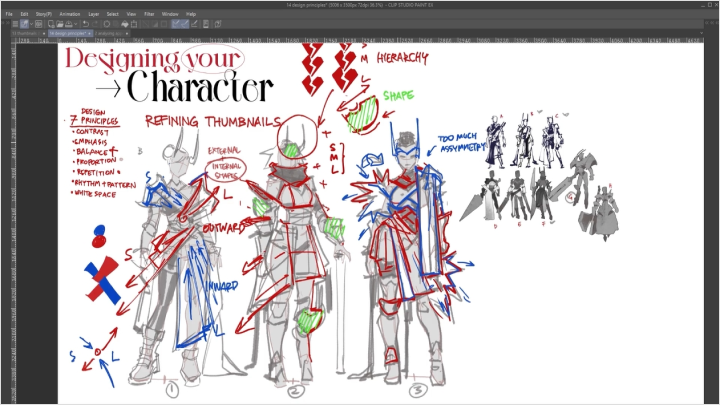Create a new canvas with New icon
The image size is (720, 405).
click(51, 24)
